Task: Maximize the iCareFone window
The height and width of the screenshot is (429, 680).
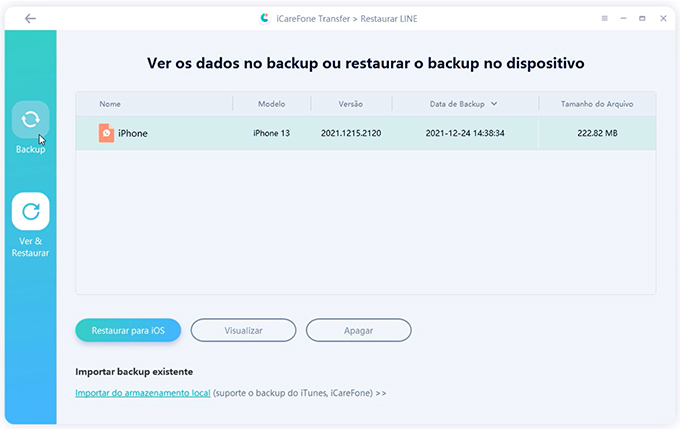Action: point(642,18)
